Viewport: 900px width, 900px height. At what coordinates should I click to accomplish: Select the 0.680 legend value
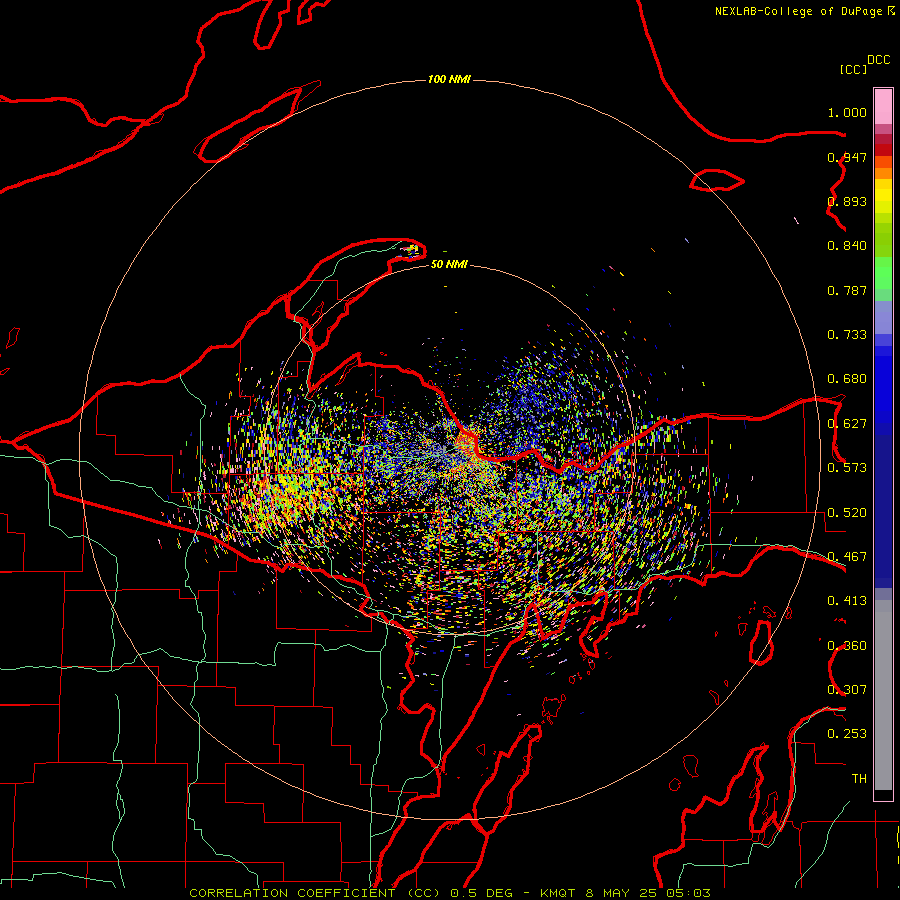tap(847, 379)
